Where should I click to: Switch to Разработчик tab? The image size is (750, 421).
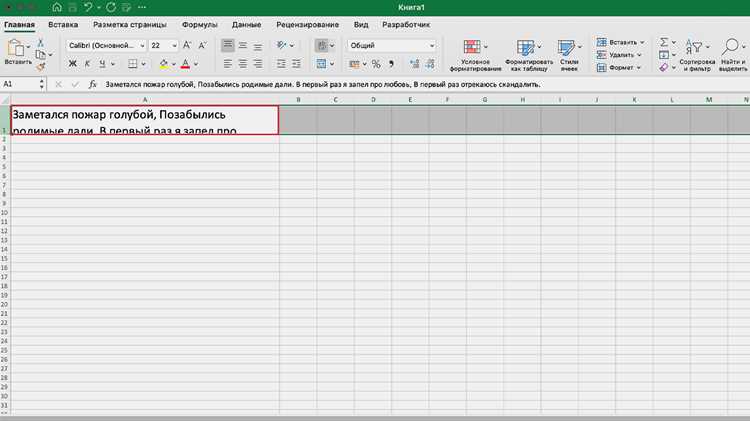[x=406, y=24]
